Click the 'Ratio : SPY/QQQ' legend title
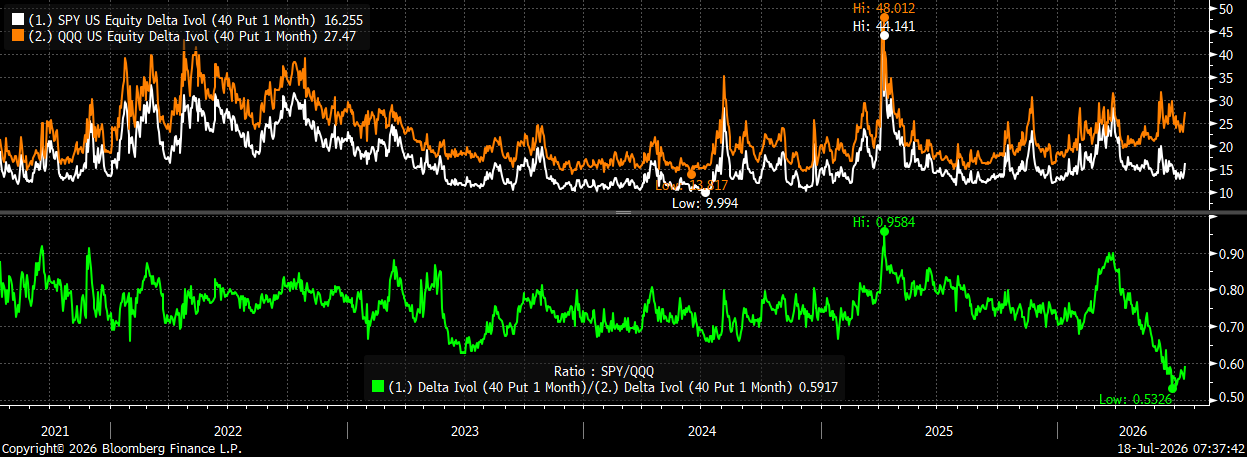 pyautogui.click(x=604, y=369)
